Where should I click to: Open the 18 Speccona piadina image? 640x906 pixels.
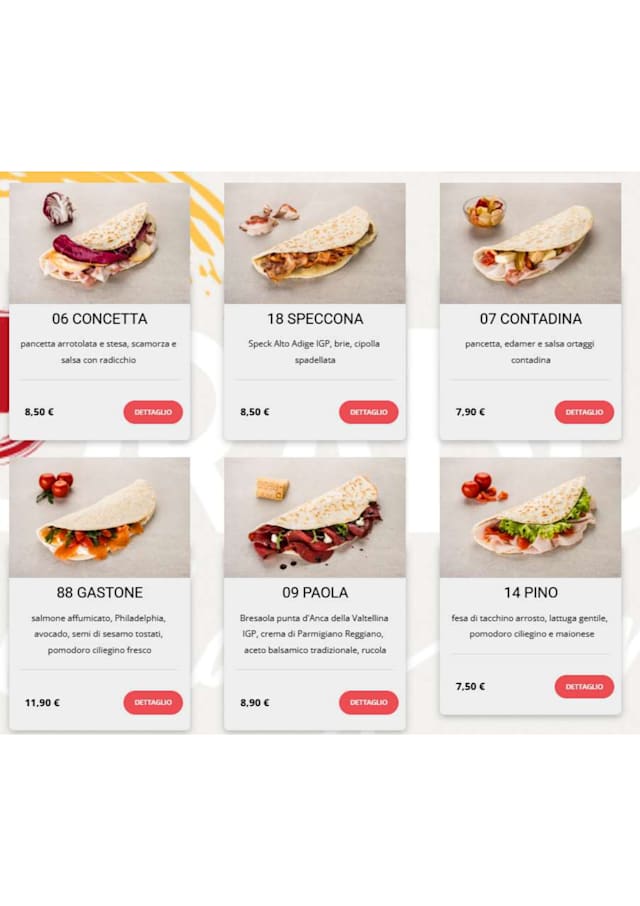click(315, 243)
